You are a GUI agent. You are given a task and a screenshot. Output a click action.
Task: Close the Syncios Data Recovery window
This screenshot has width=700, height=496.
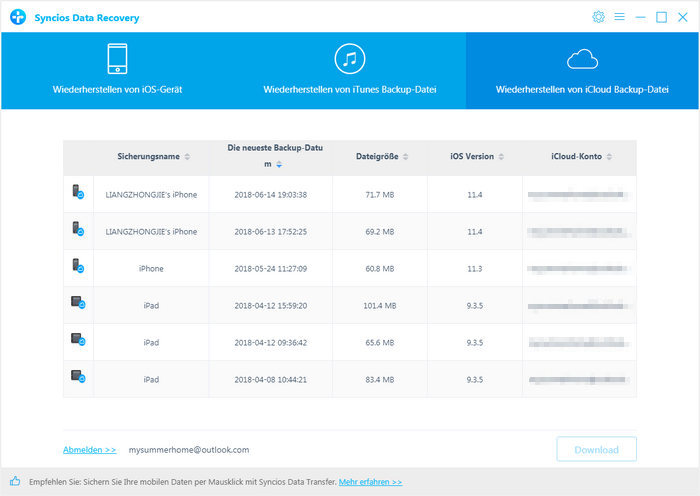point(683,17)
